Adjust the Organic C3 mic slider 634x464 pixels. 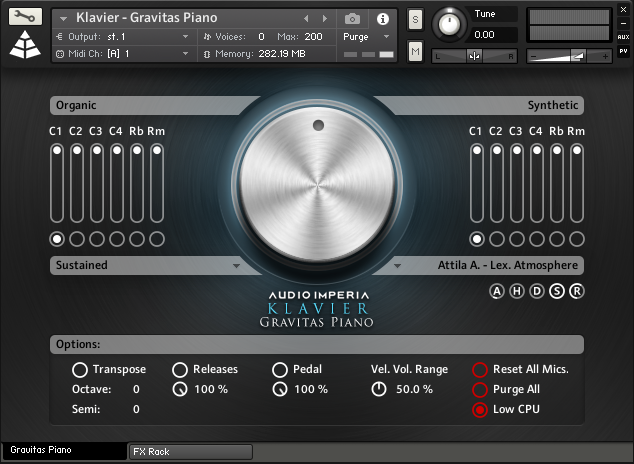(97, 183)
